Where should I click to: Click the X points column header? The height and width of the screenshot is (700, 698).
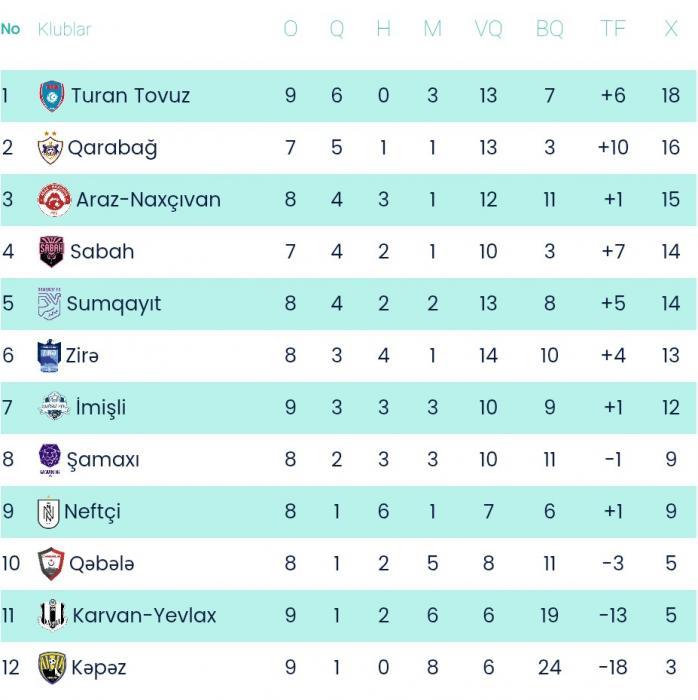coord(671,29)
